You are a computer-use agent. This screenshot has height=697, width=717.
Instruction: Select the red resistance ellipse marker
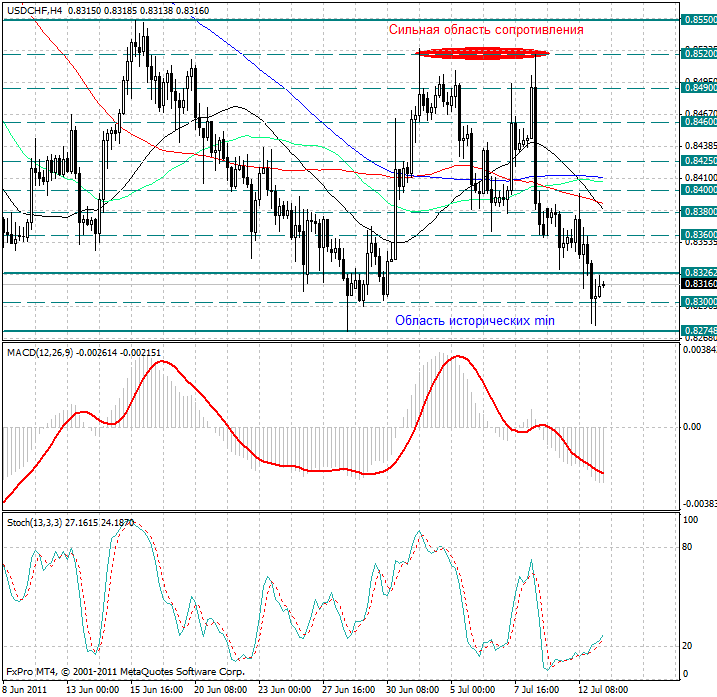tap(482, 52)
